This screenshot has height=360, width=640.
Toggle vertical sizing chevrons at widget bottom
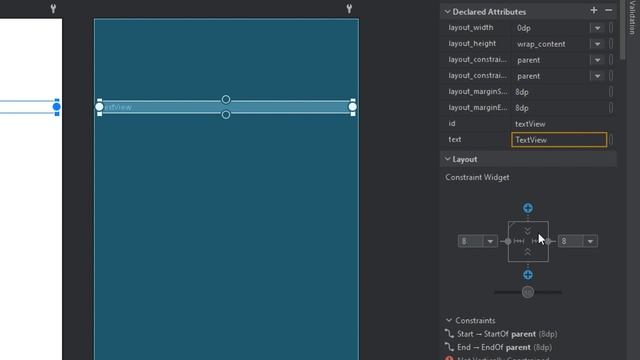[x=528, y=252]
